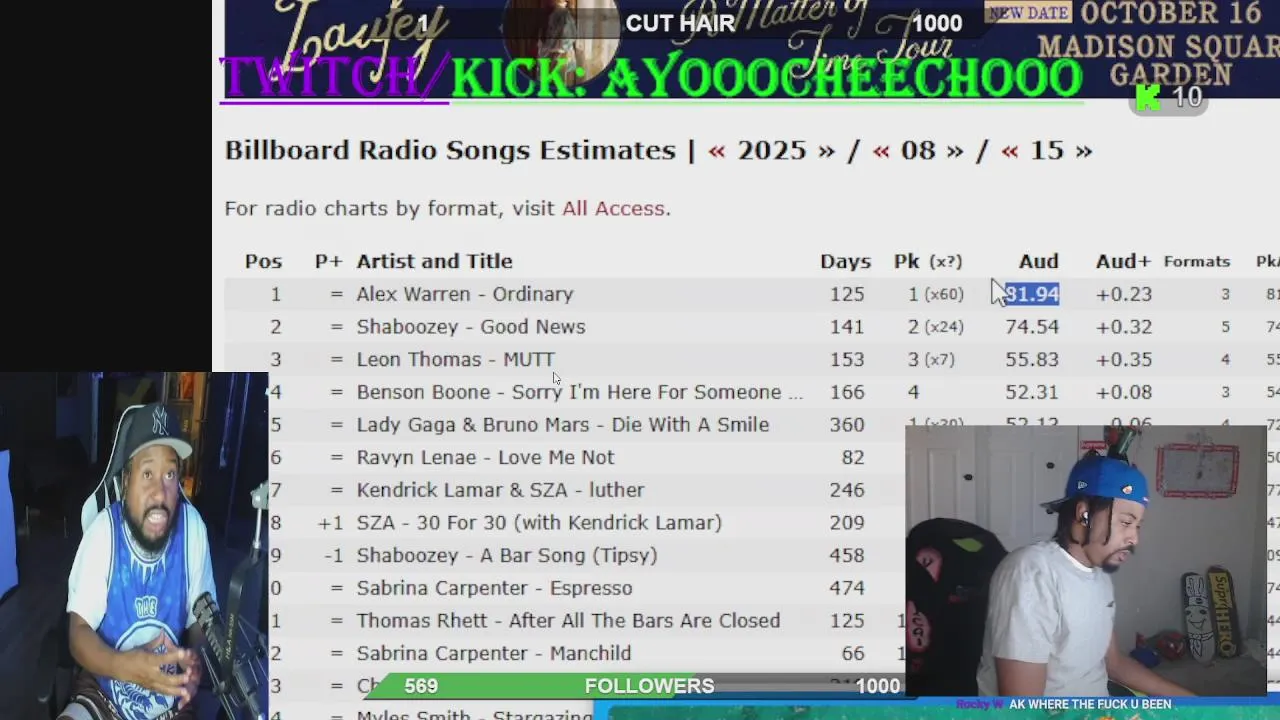Go to previous year arrow before 2025
Screen dimensions: 1280x720
(716, 151)
